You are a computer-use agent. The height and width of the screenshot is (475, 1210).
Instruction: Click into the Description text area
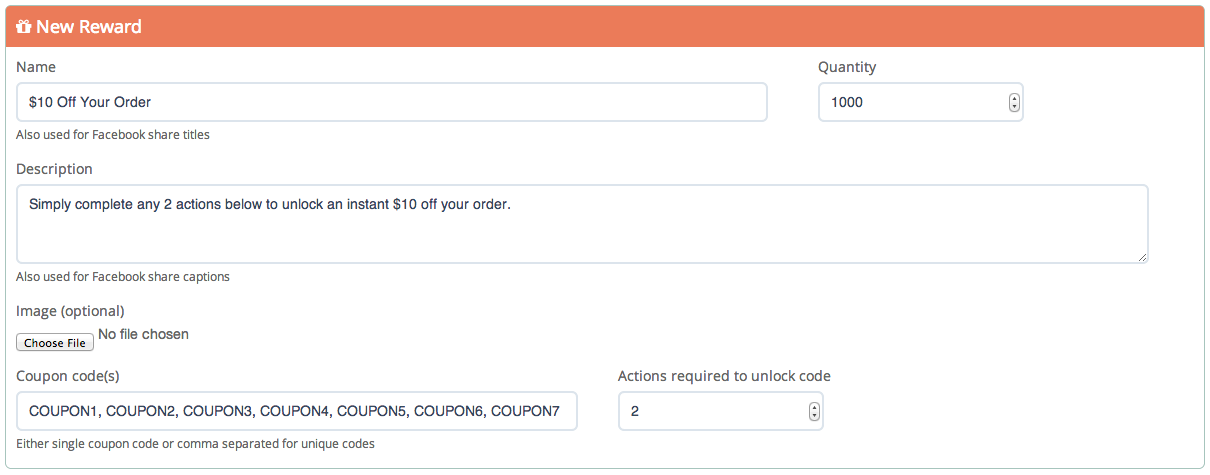point(582,224)
